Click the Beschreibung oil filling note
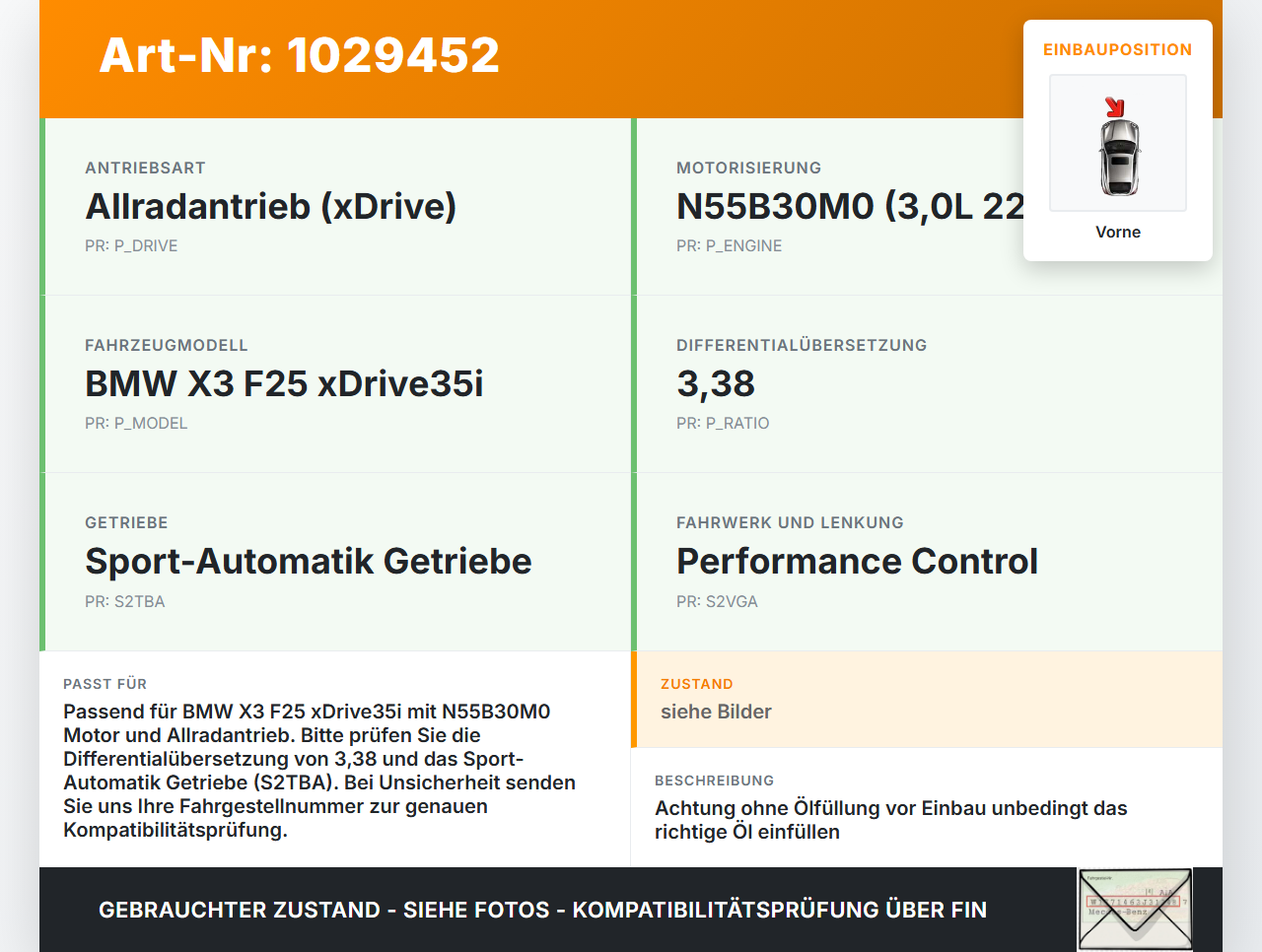 pos(891,820)
